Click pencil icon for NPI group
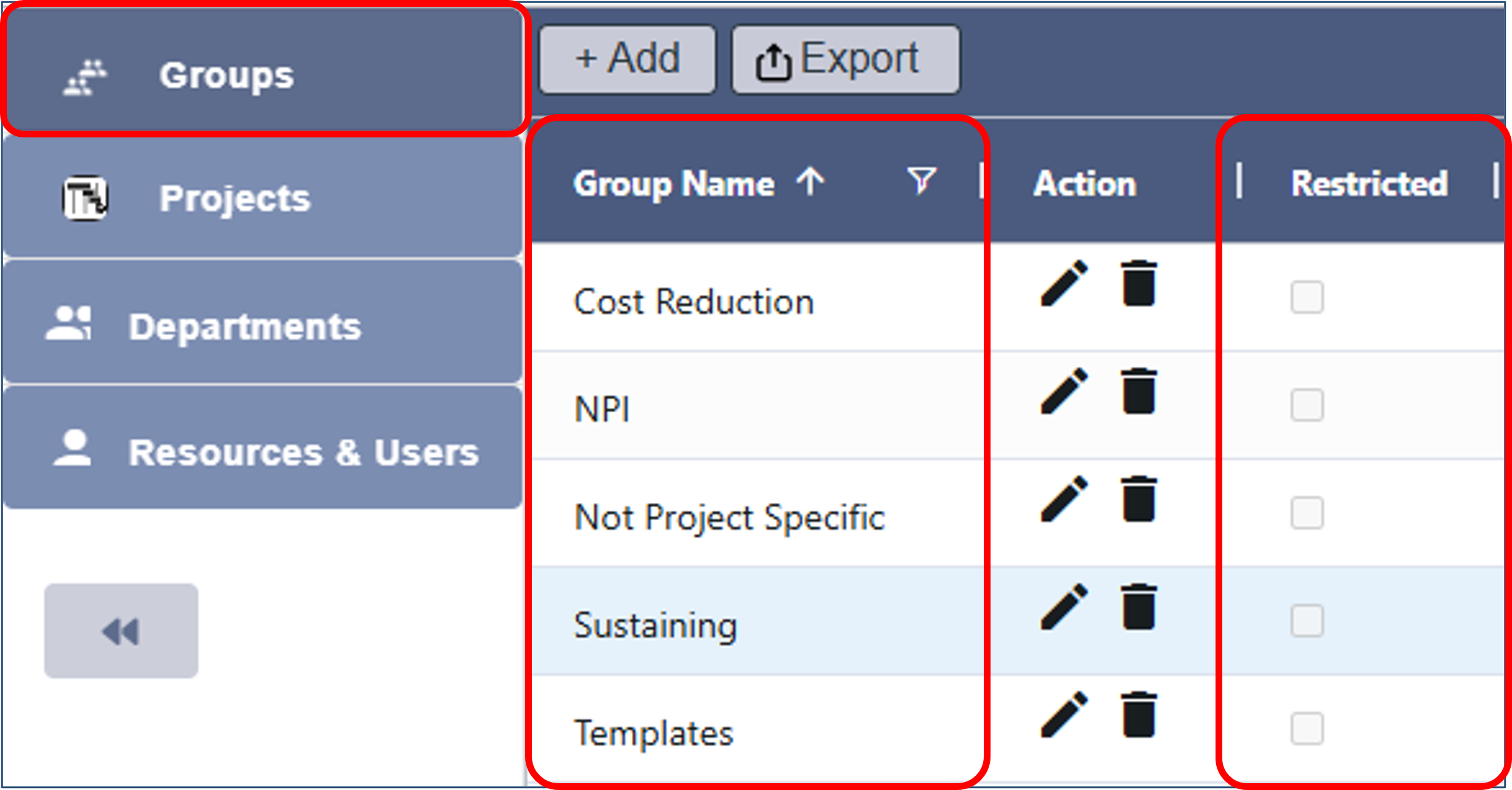Screen dimensions: 1512x790 (x=1064, y=391)
